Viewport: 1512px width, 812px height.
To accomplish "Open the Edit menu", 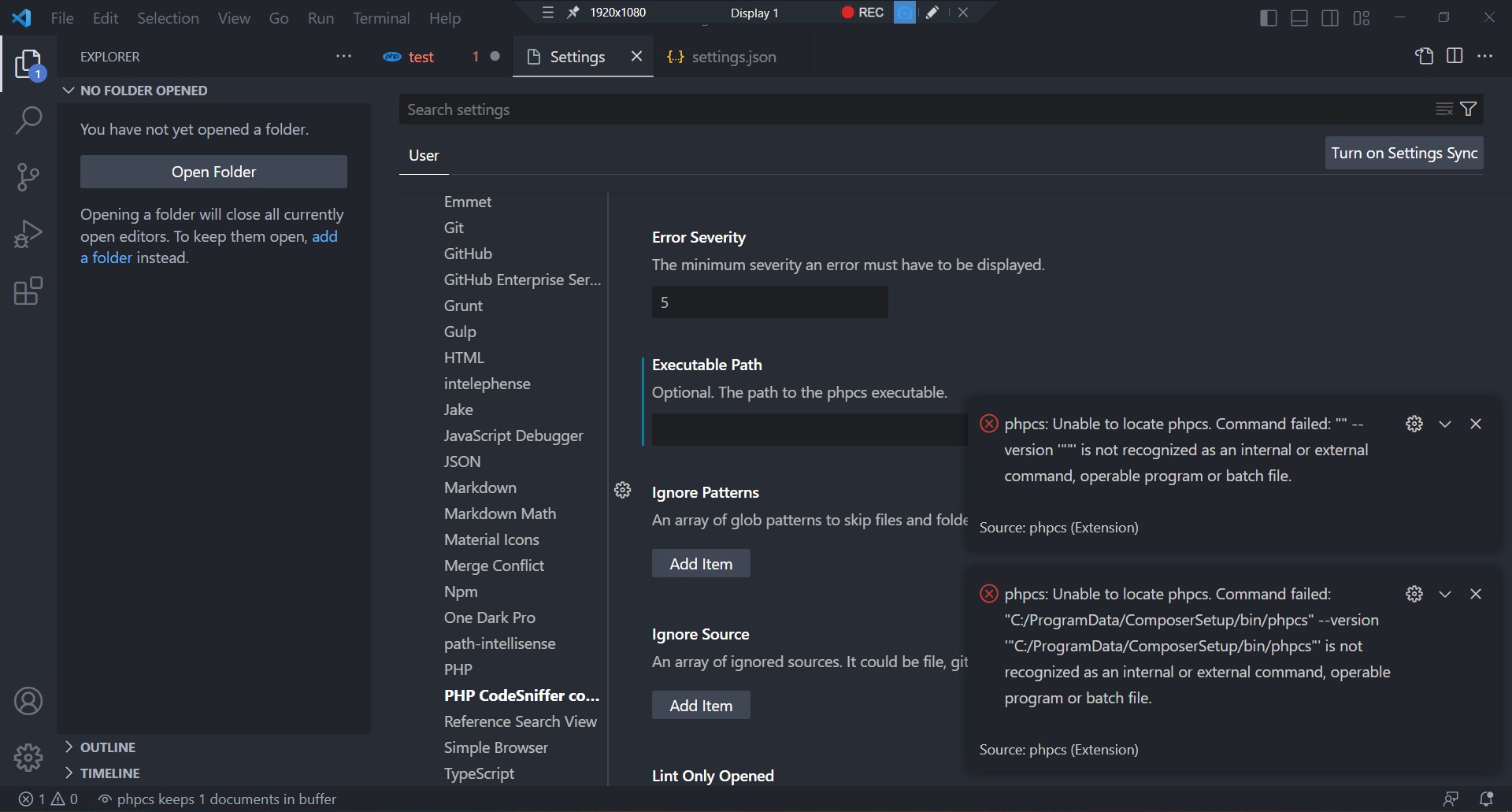I will coord(106,18).
